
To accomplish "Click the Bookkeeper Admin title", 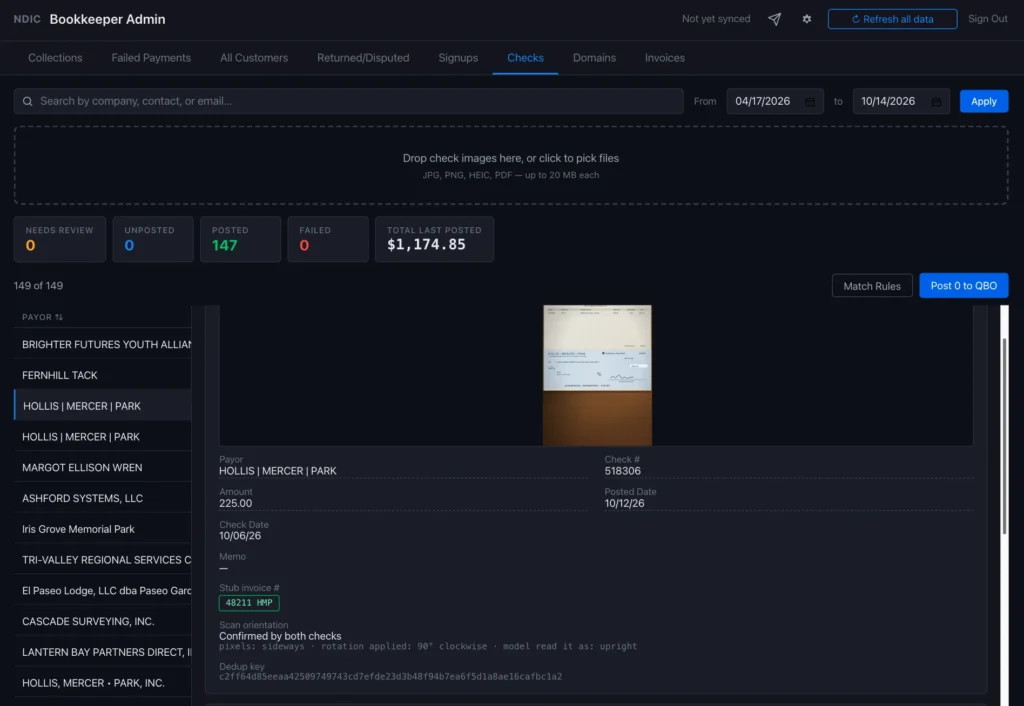I will click(x=107, y=19).
